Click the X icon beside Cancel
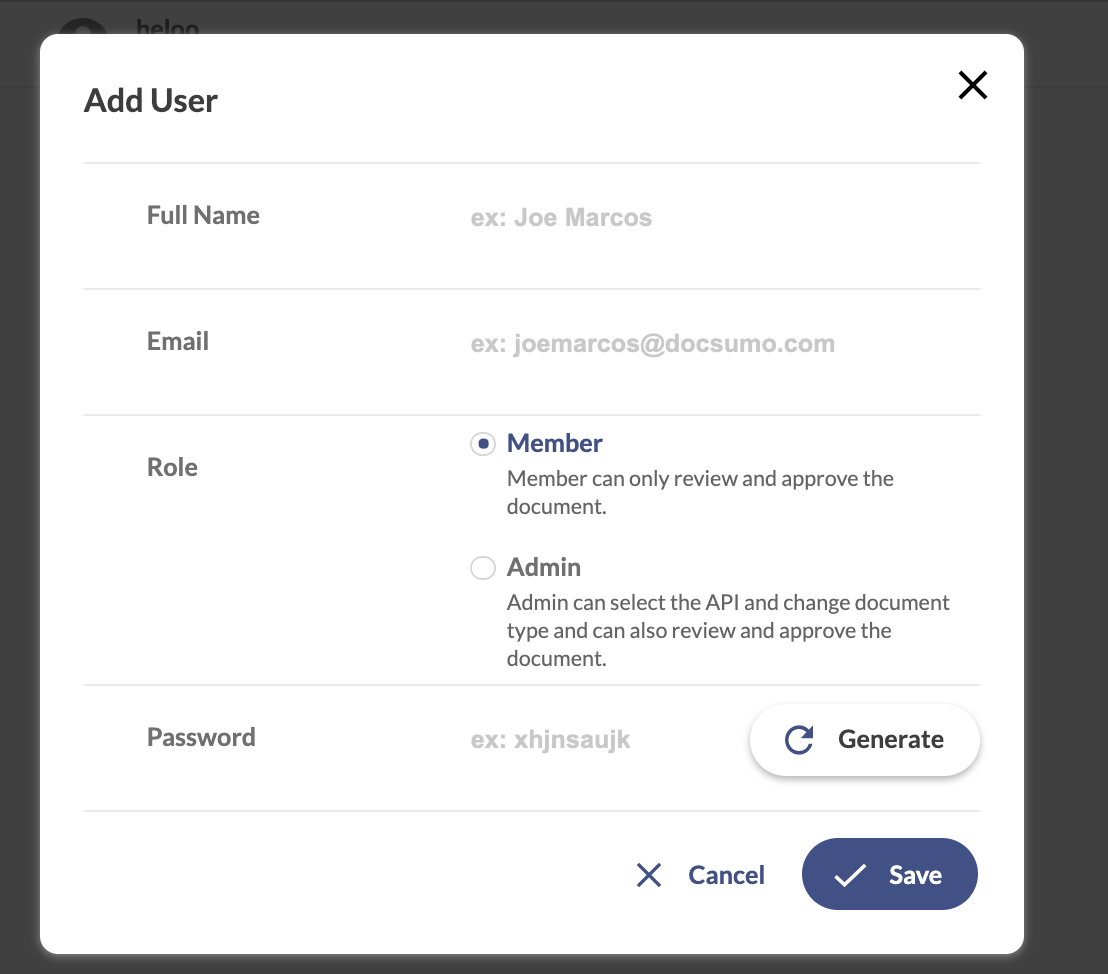The width and height of the screenshot is (1108, 974). [x=649, y=875]
